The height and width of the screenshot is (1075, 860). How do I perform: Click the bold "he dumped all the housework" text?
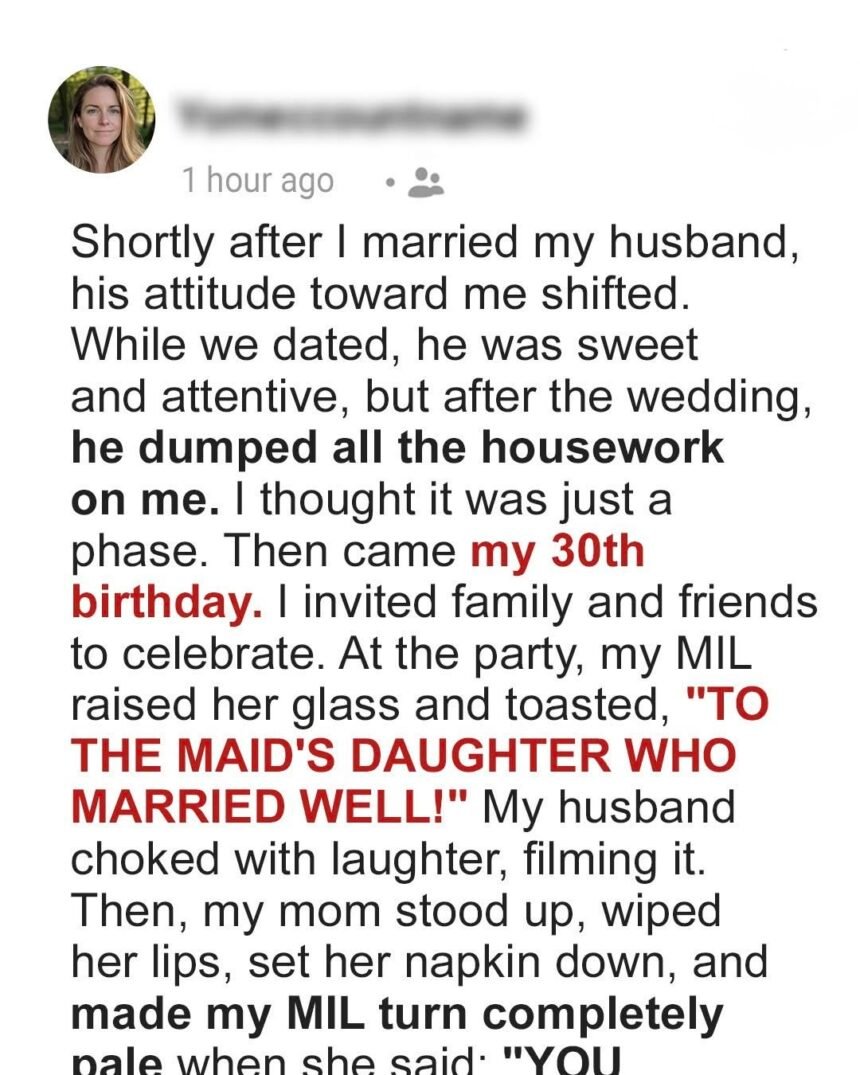click(x=397, y=447)
